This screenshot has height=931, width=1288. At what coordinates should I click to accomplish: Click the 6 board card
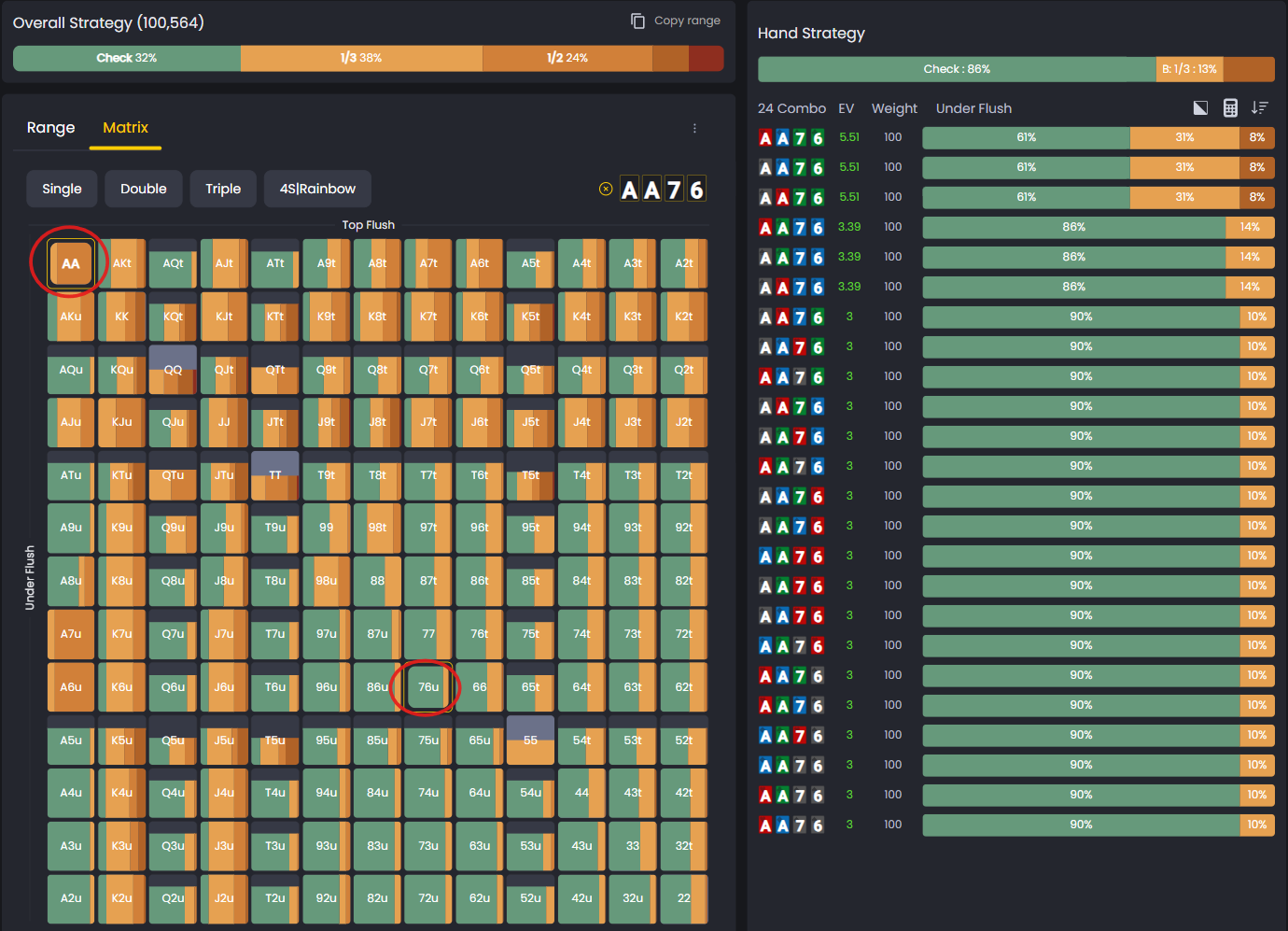pyautogui.click(x=696, y=189)
